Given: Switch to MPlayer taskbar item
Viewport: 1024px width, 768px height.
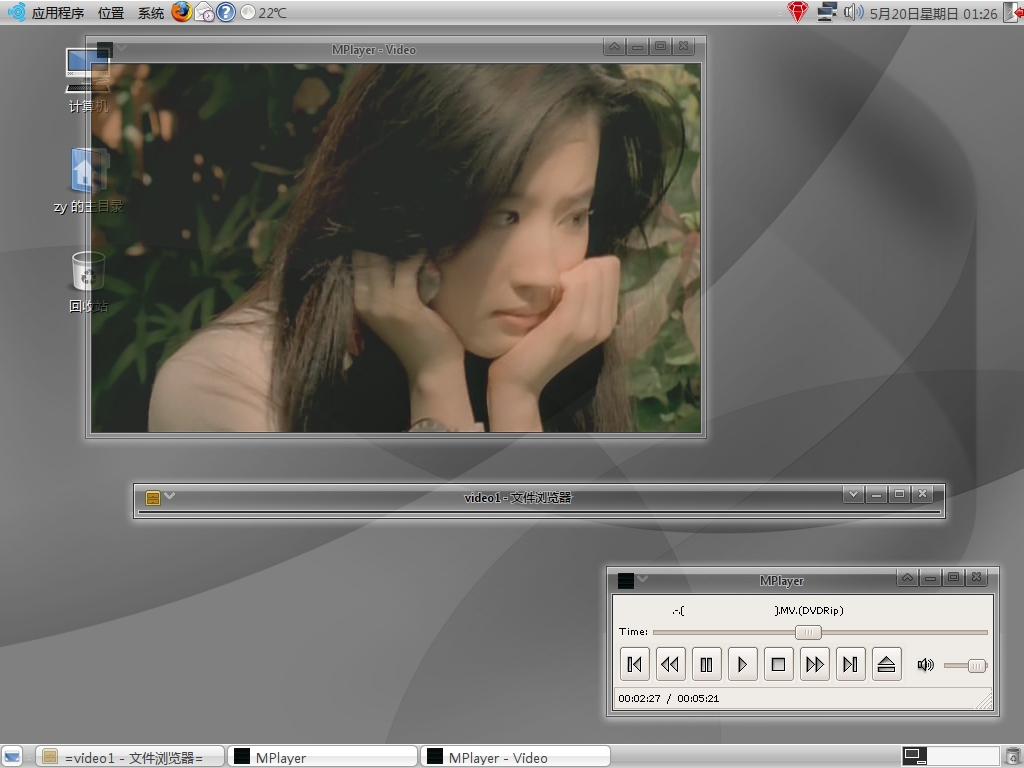Looking at the screenshot, I should (x=323, y=757).
